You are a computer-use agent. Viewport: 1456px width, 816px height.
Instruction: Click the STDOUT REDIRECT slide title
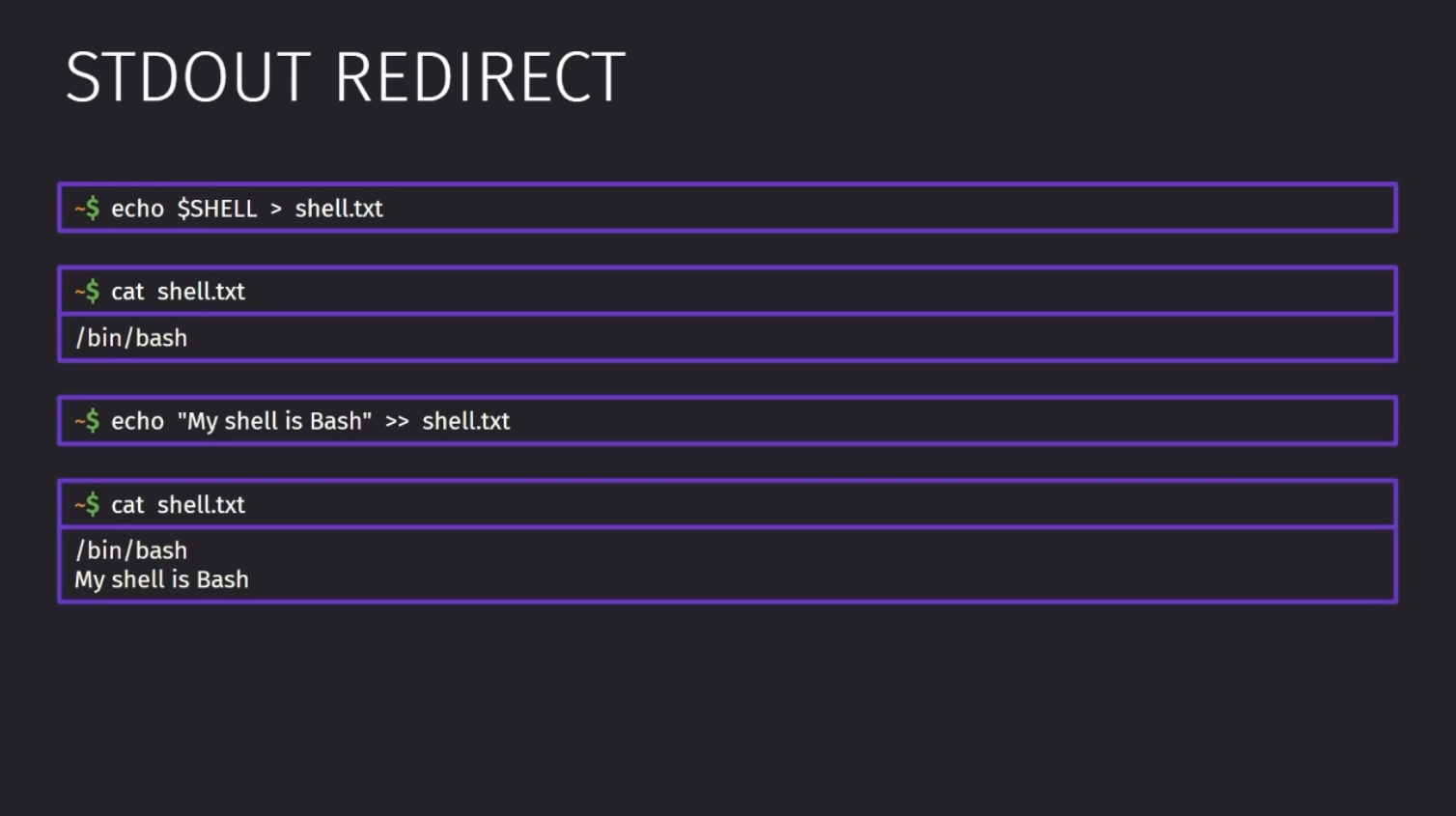pos(346,77)
